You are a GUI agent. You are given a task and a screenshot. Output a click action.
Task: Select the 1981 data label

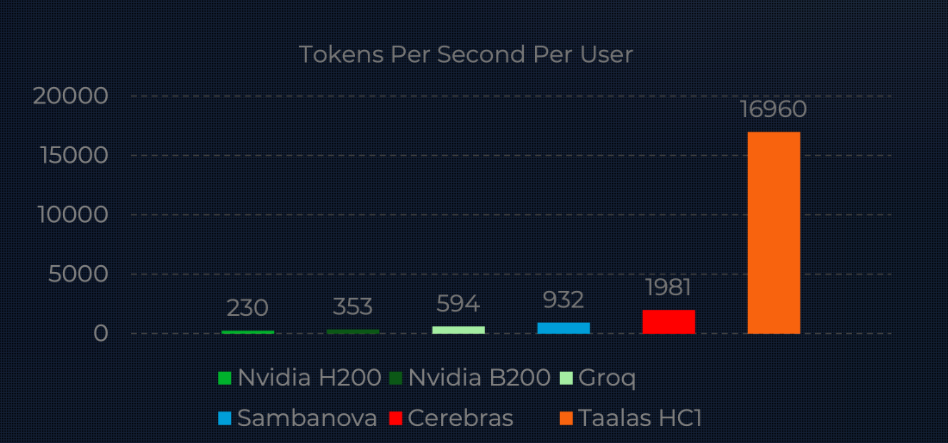coord(668,288)
